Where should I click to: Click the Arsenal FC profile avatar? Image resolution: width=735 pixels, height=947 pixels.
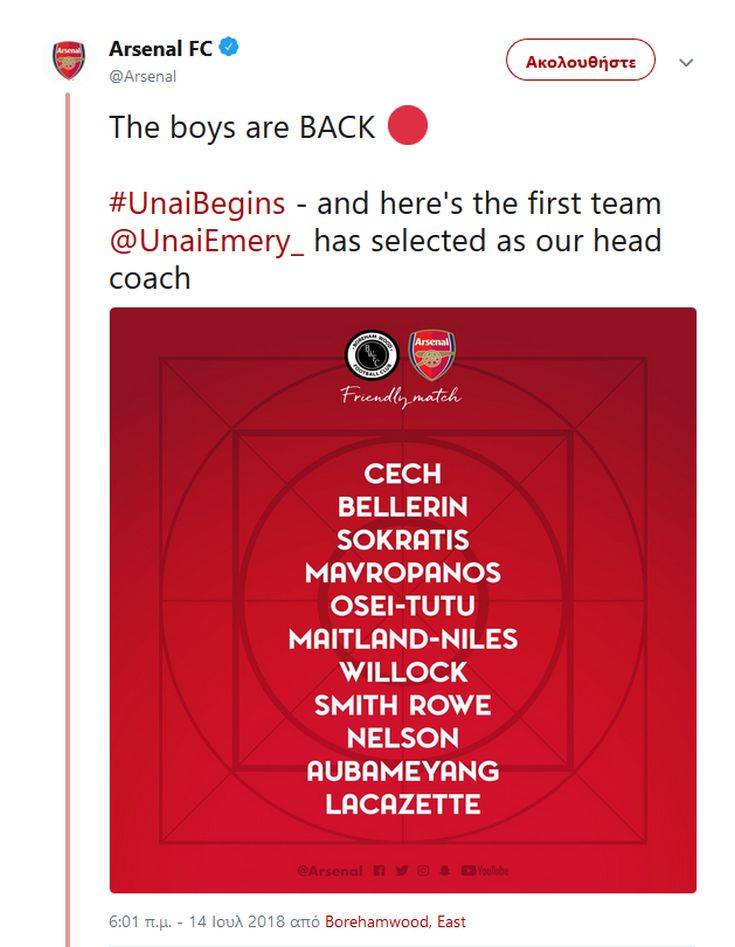pos(69,61)
